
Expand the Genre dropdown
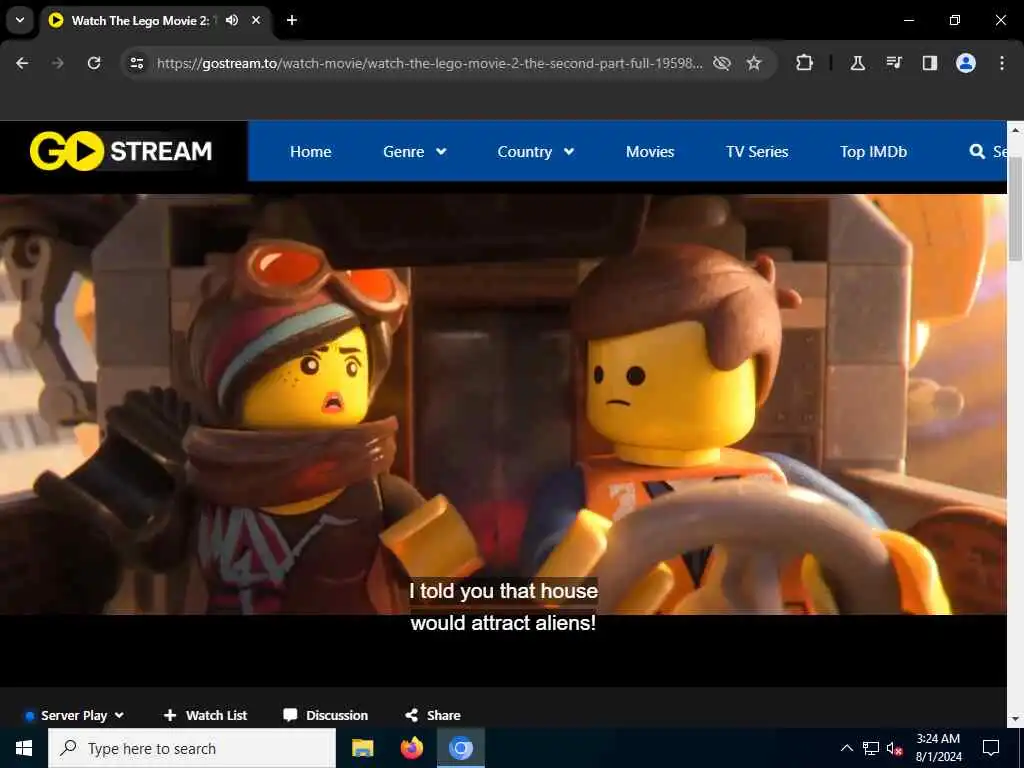pos(415,152)
